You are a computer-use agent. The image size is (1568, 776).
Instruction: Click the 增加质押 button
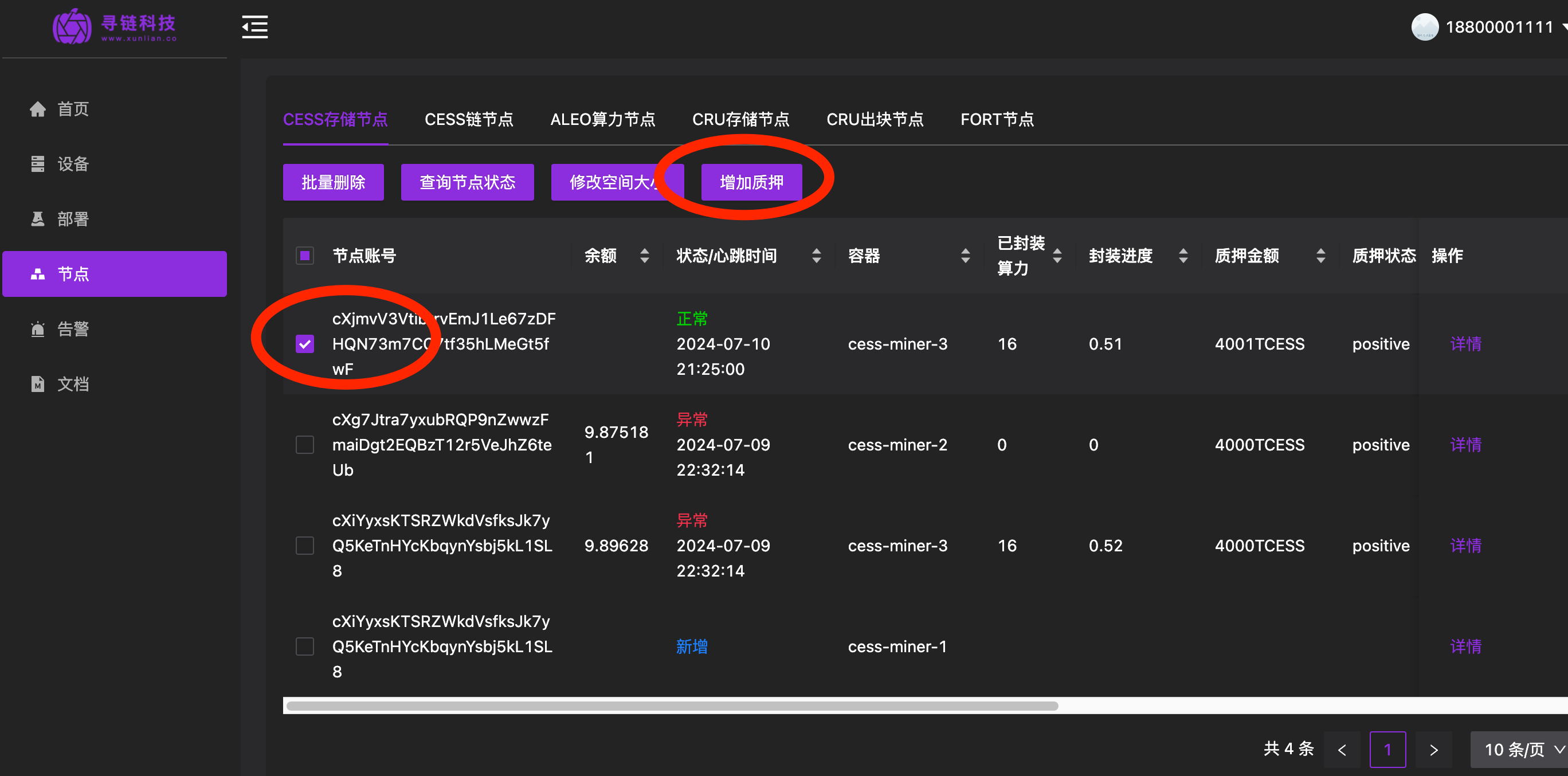pyautogui.click(x=751, y=182)
